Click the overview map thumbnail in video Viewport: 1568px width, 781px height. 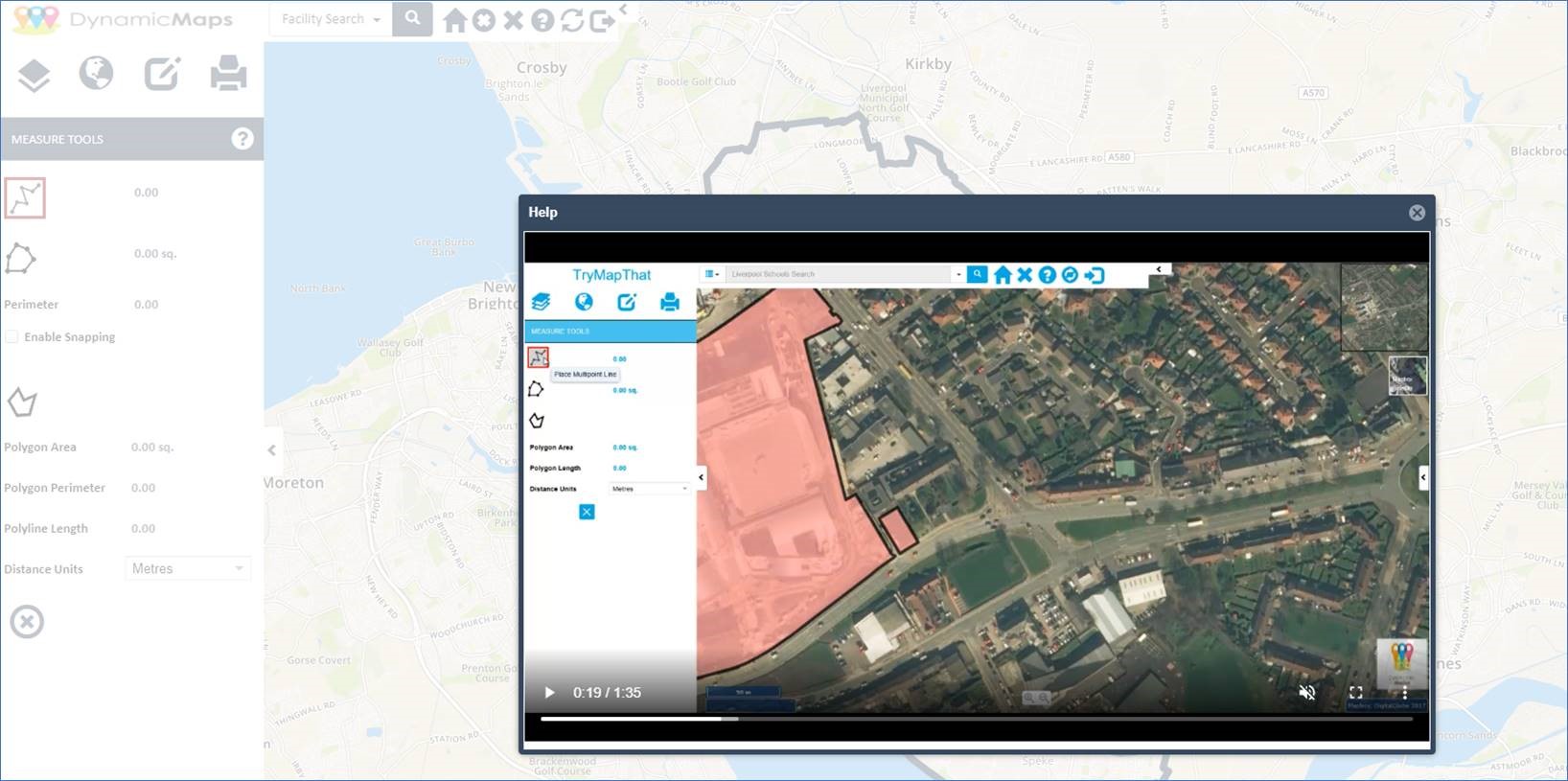click(1383, 308)
